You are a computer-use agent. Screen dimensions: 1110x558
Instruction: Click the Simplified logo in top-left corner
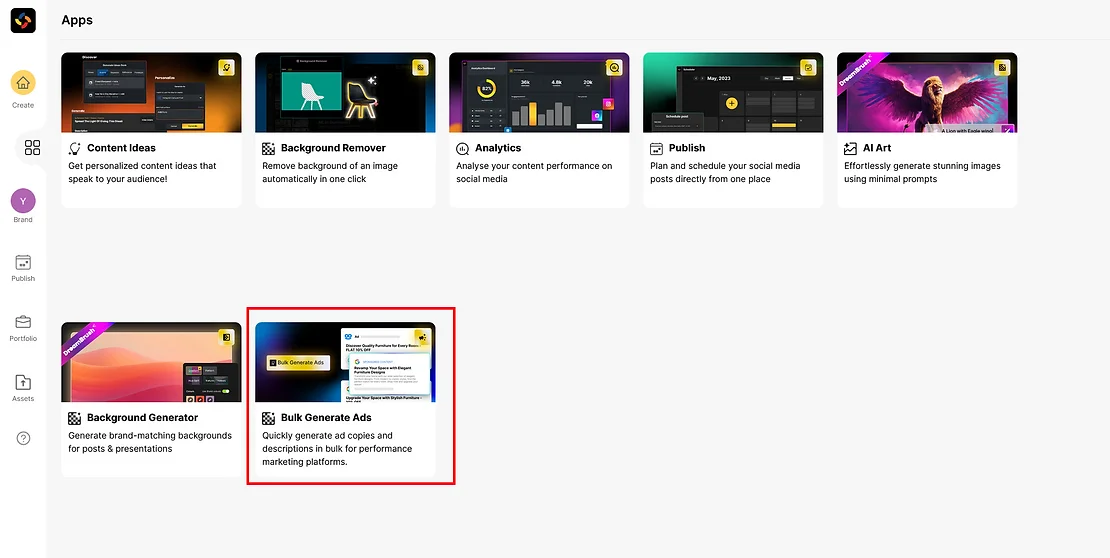coord(23,21)
